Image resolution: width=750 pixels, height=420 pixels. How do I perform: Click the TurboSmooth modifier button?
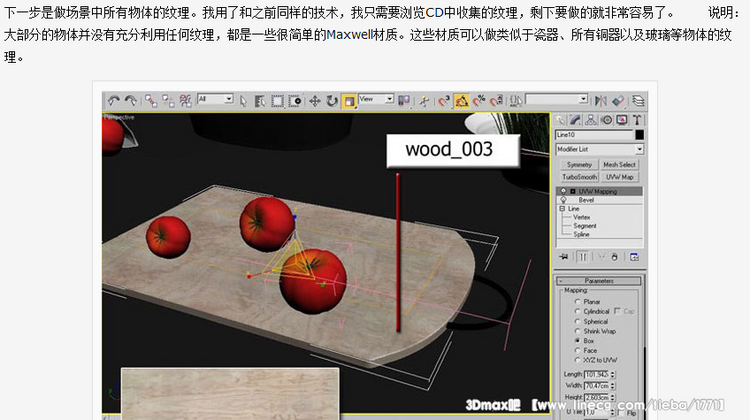pyautogui.click(x=579, y=177)
